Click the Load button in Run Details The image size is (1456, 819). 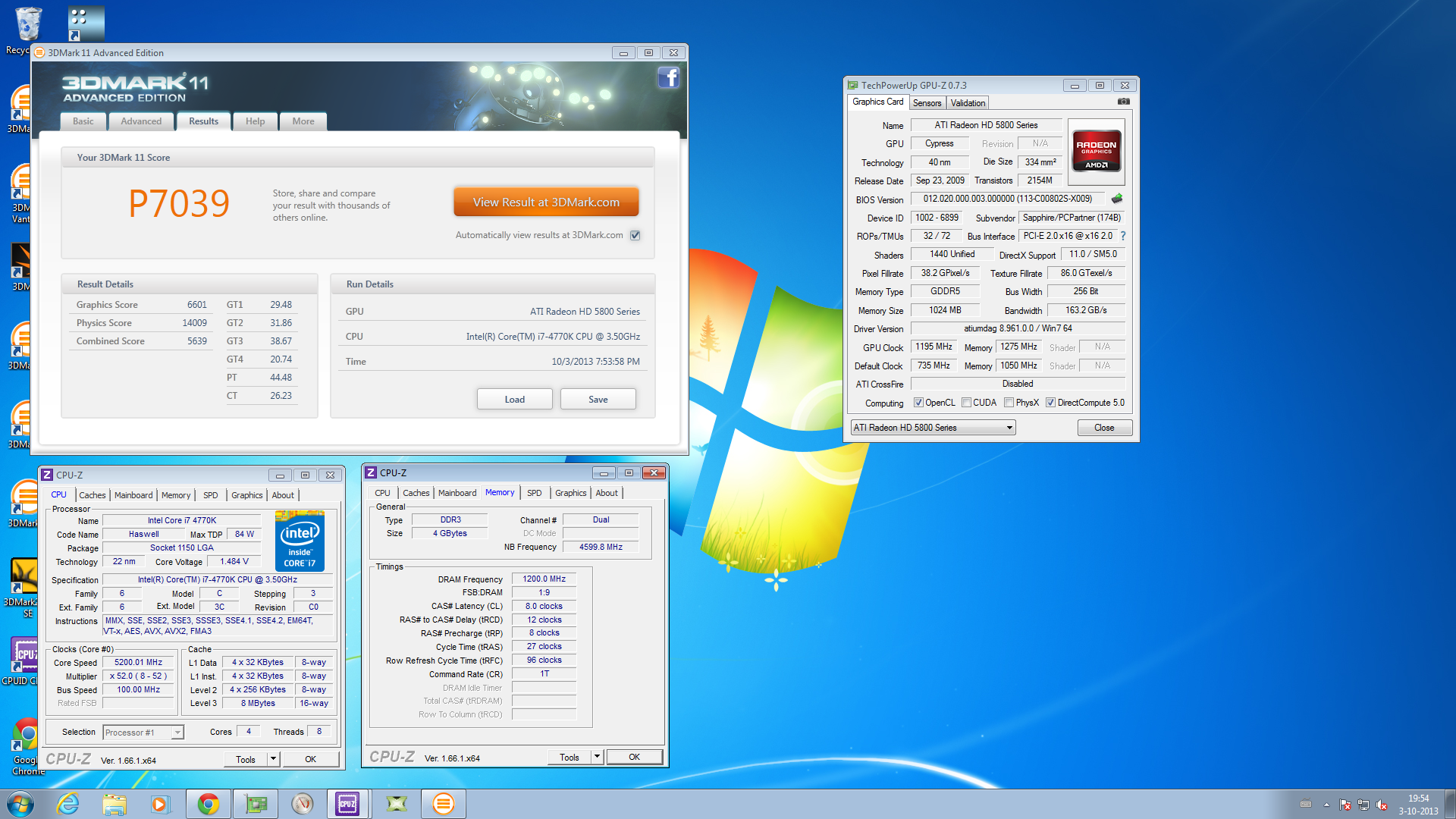click(514, 400)
